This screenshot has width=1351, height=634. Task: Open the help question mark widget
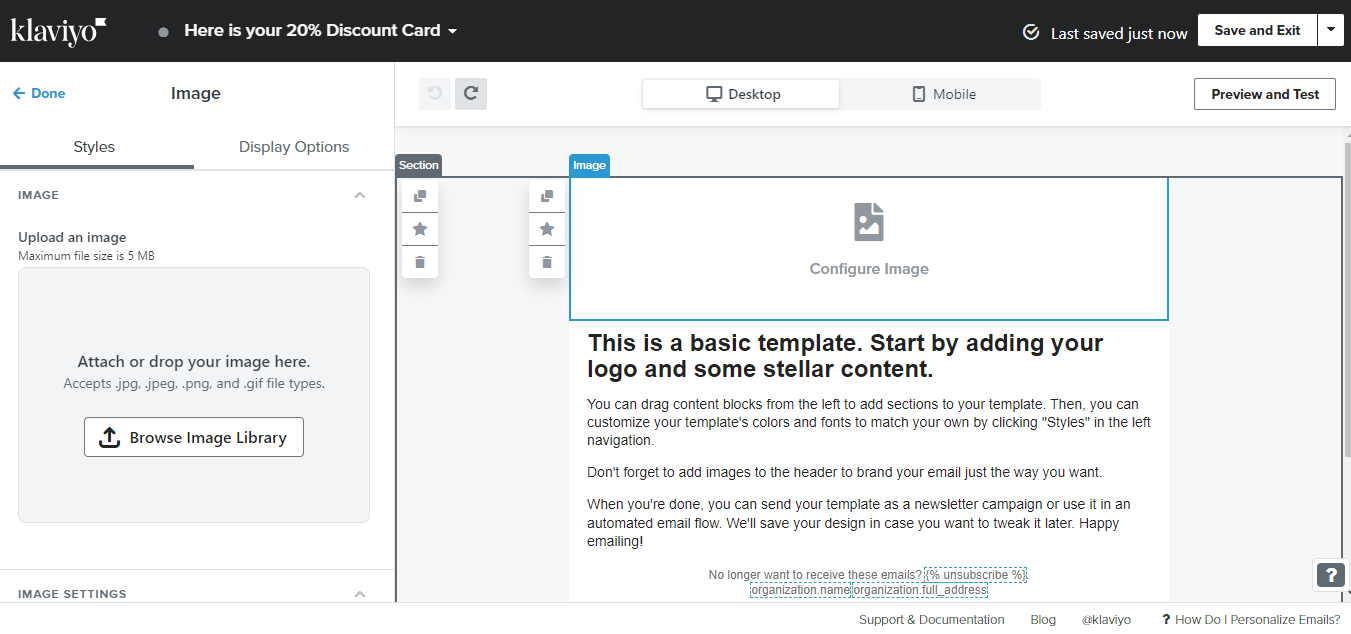[x=1331, y=575]
